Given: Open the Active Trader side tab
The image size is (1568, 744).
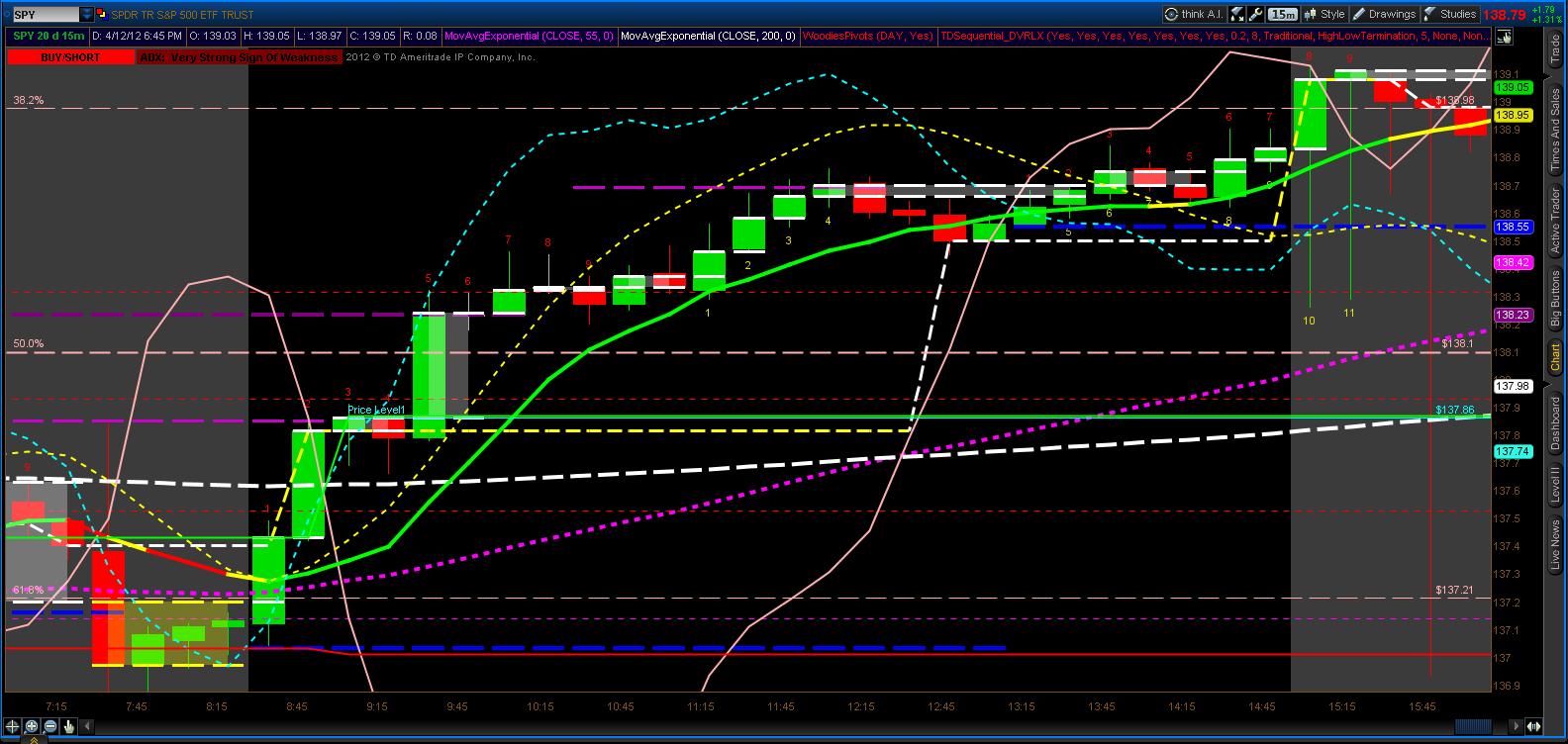Looking at the screenshot, I should point(1555,219).
